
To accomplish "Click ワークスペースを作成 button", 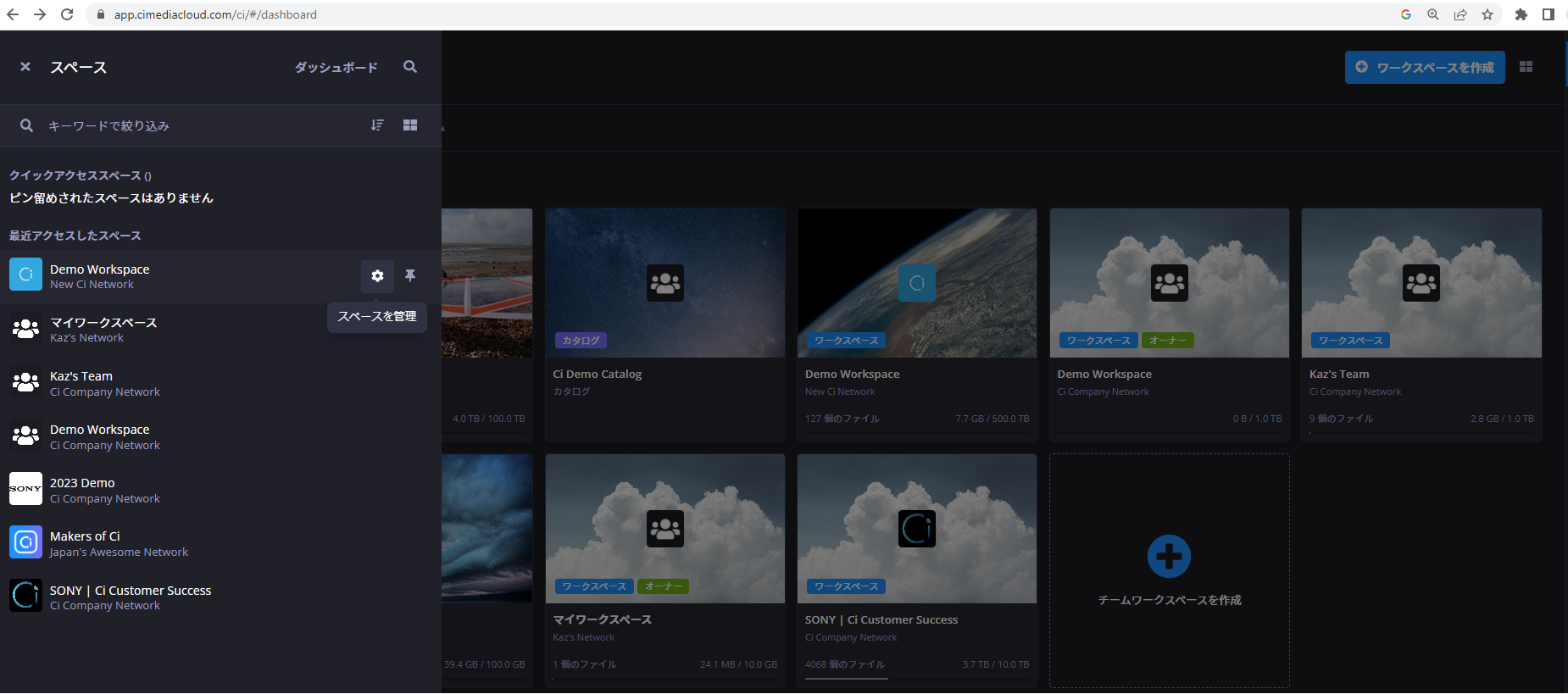I will [1425, 67].
